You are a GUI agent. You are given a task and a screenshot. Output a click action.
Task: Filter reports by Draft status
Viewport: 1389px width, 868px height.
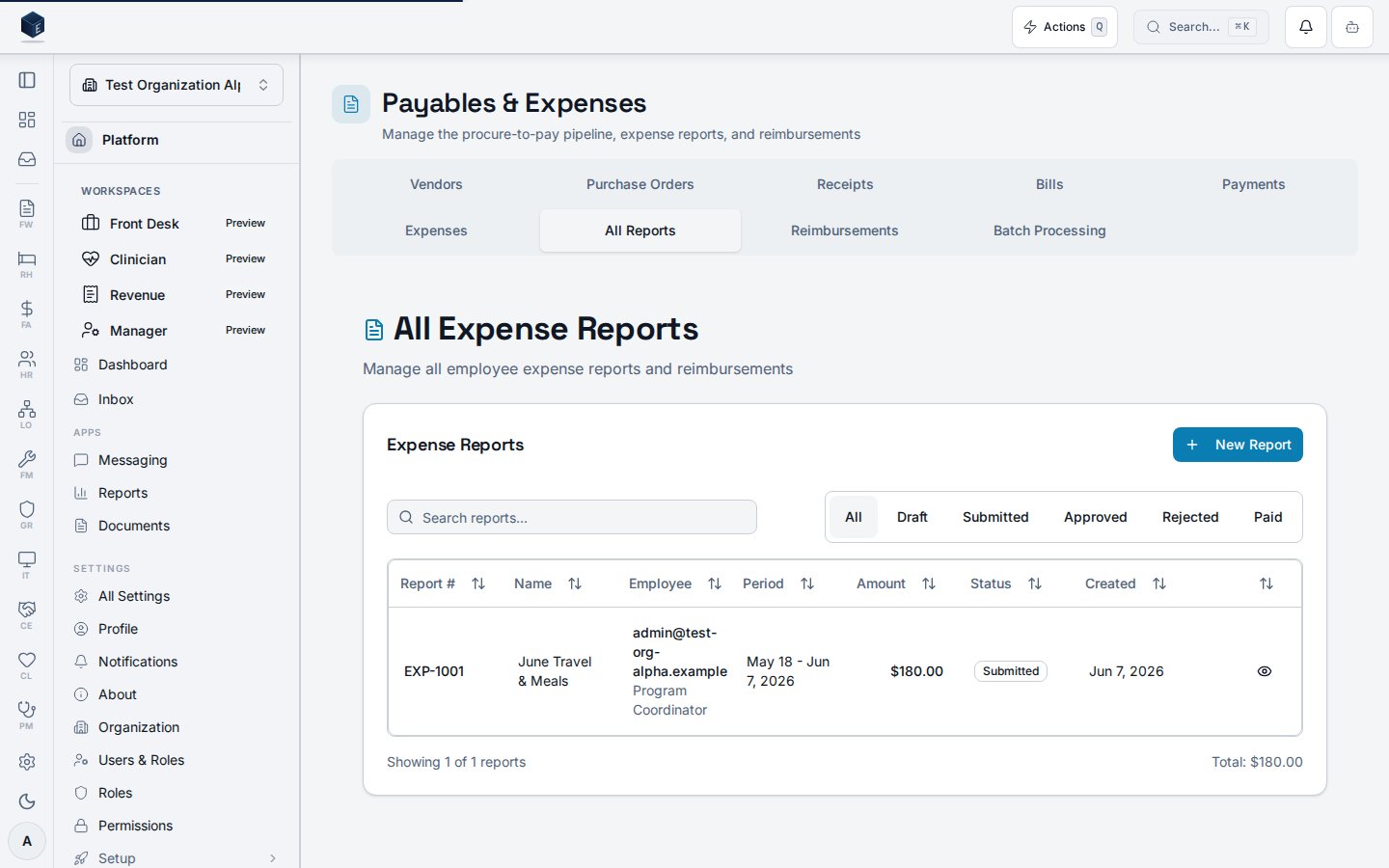tap(912, 517)
